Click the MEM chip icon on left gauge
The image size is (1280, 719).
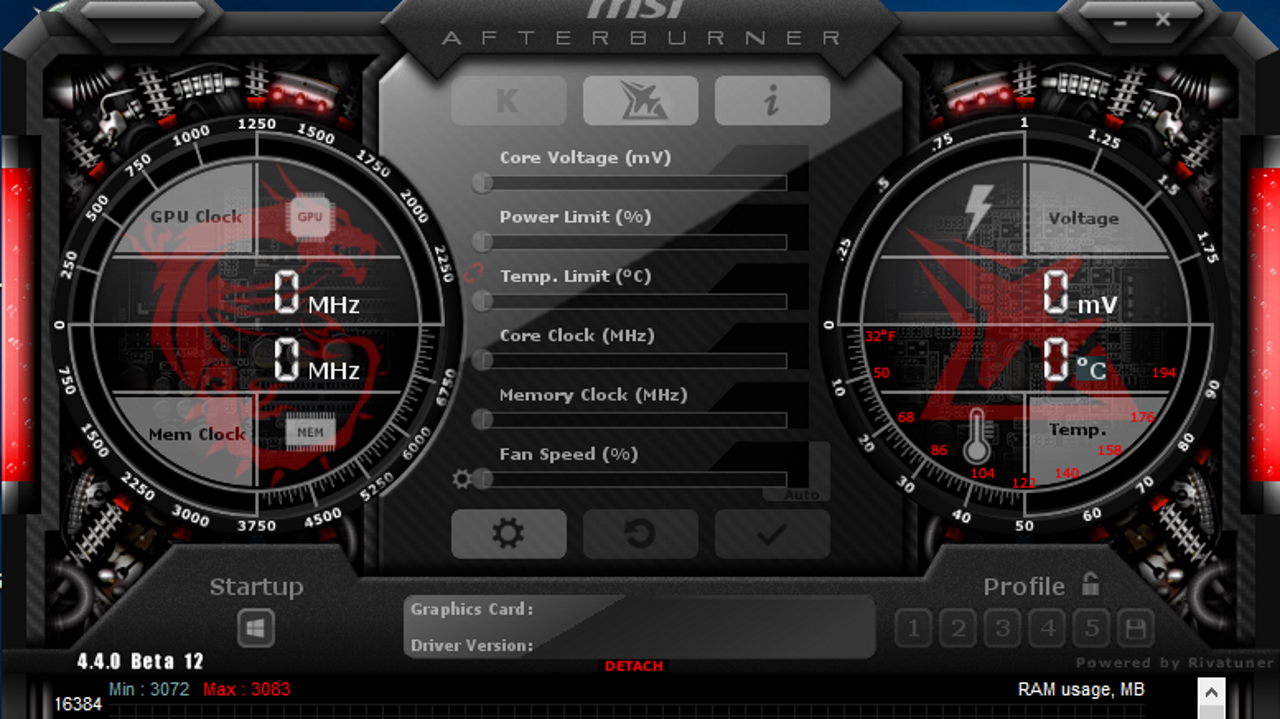310,432
